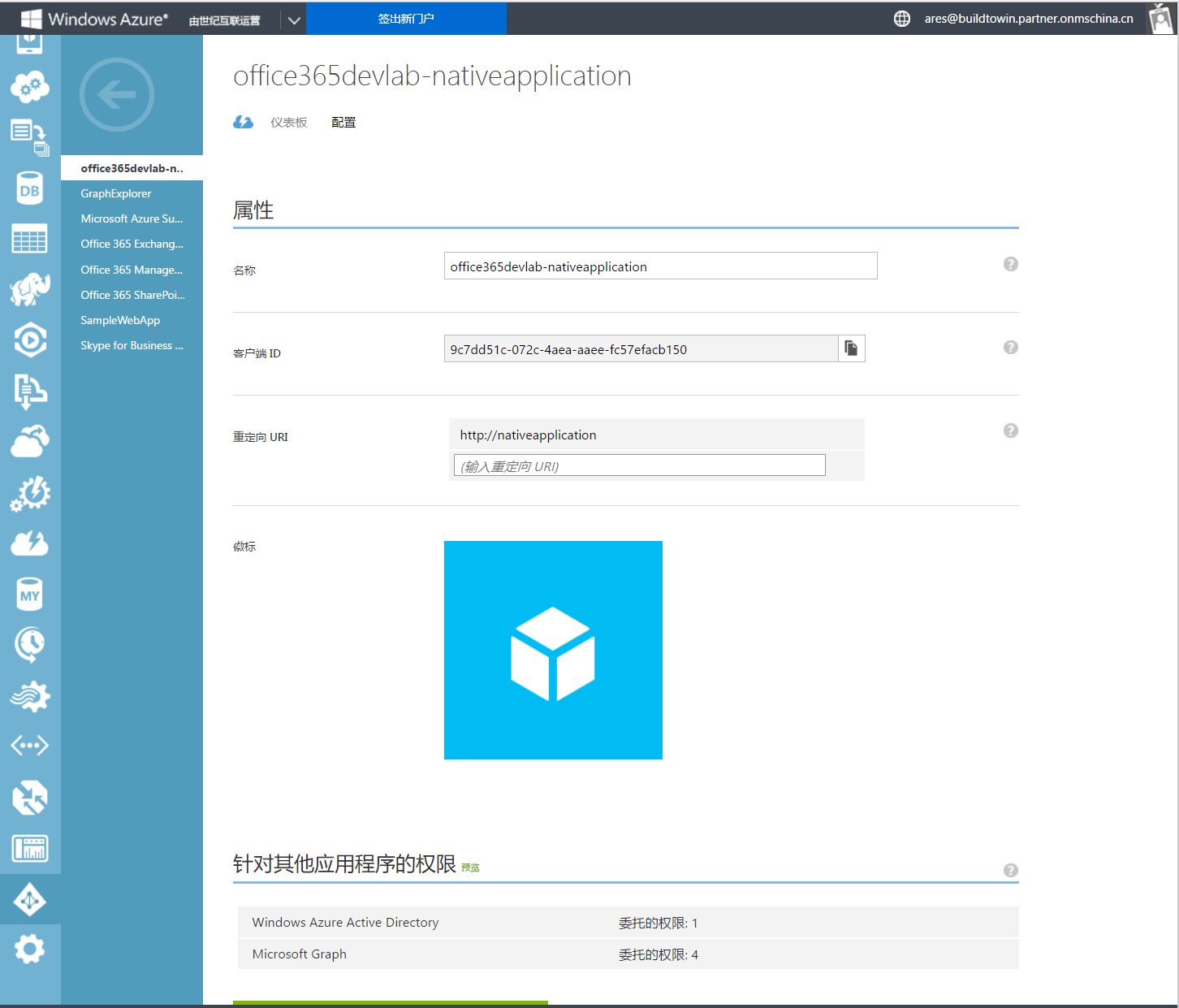This screenshot has height=1008, width=1179.
Task: Click the 签出新门户 button
Action: coord(406,19)
